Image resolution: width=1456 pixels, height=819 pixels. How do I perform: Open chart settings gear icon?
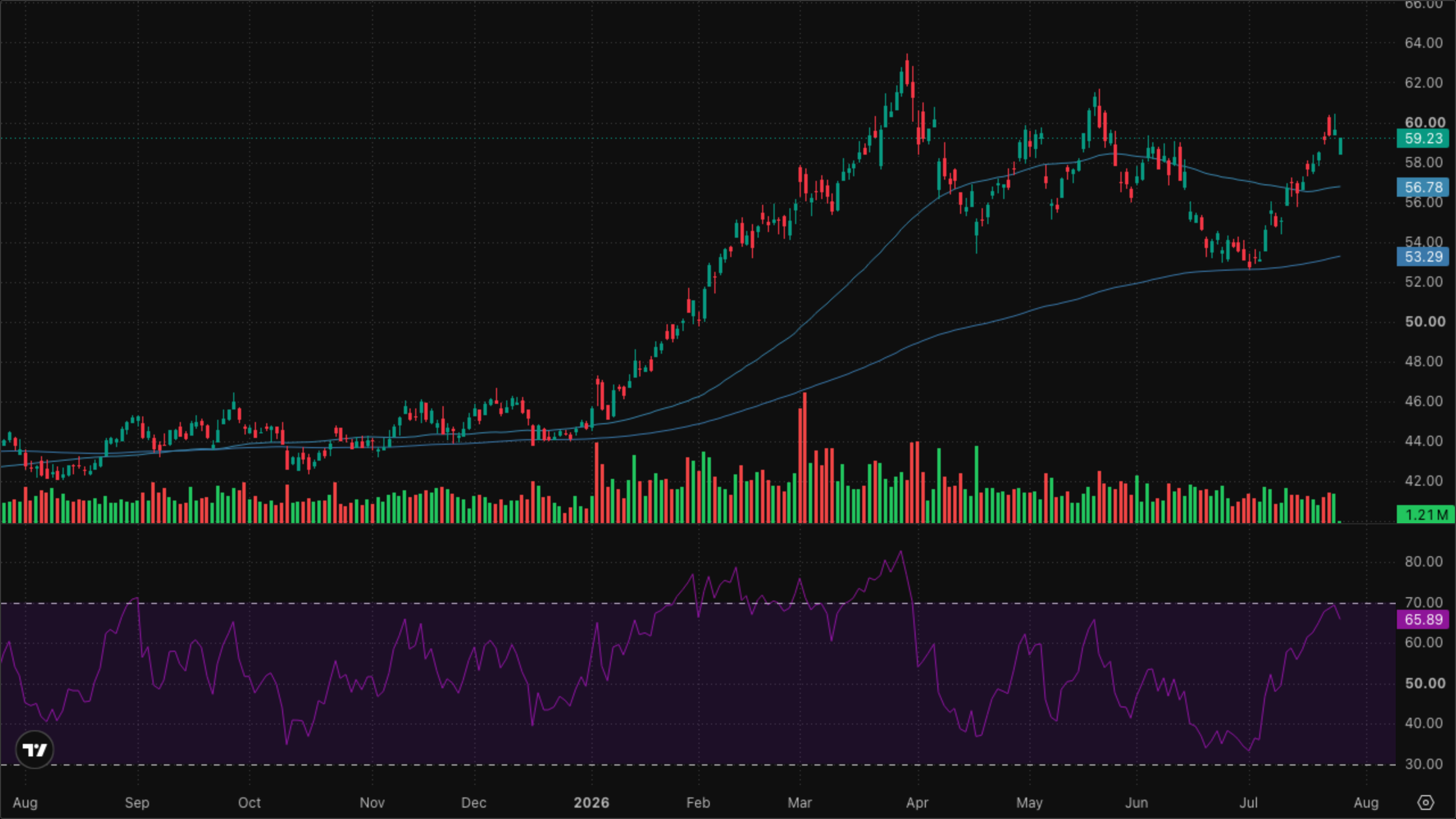pyautogui.click(x=1425, y=803)
